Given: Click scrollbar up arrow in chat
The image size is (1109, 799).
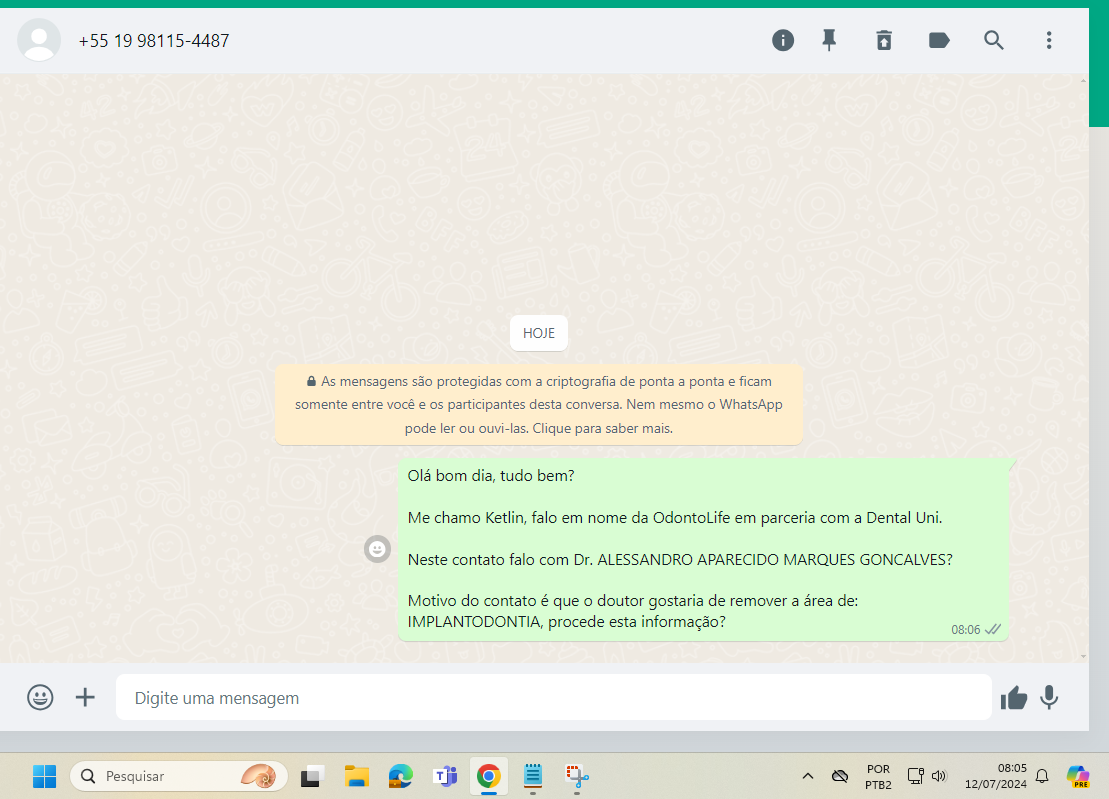Looking at the screenshot, I should tap(1084, 81).
